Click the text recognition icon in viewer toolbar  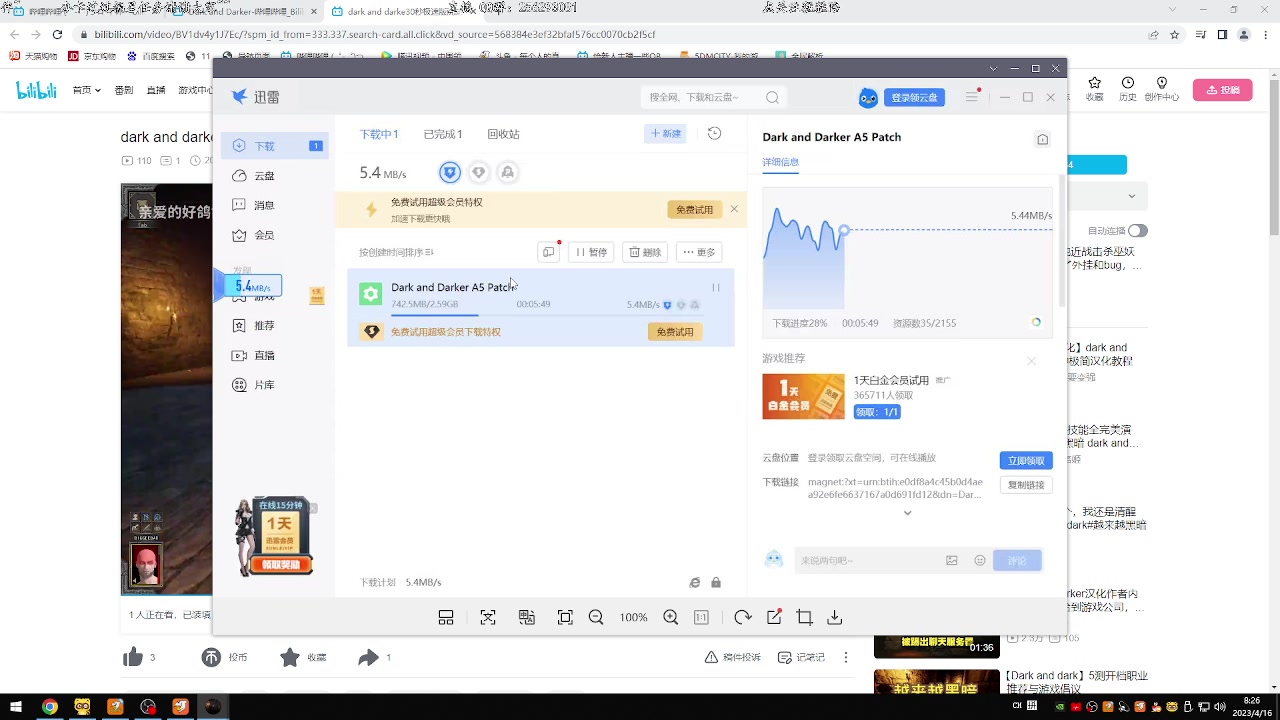[488, 618]
